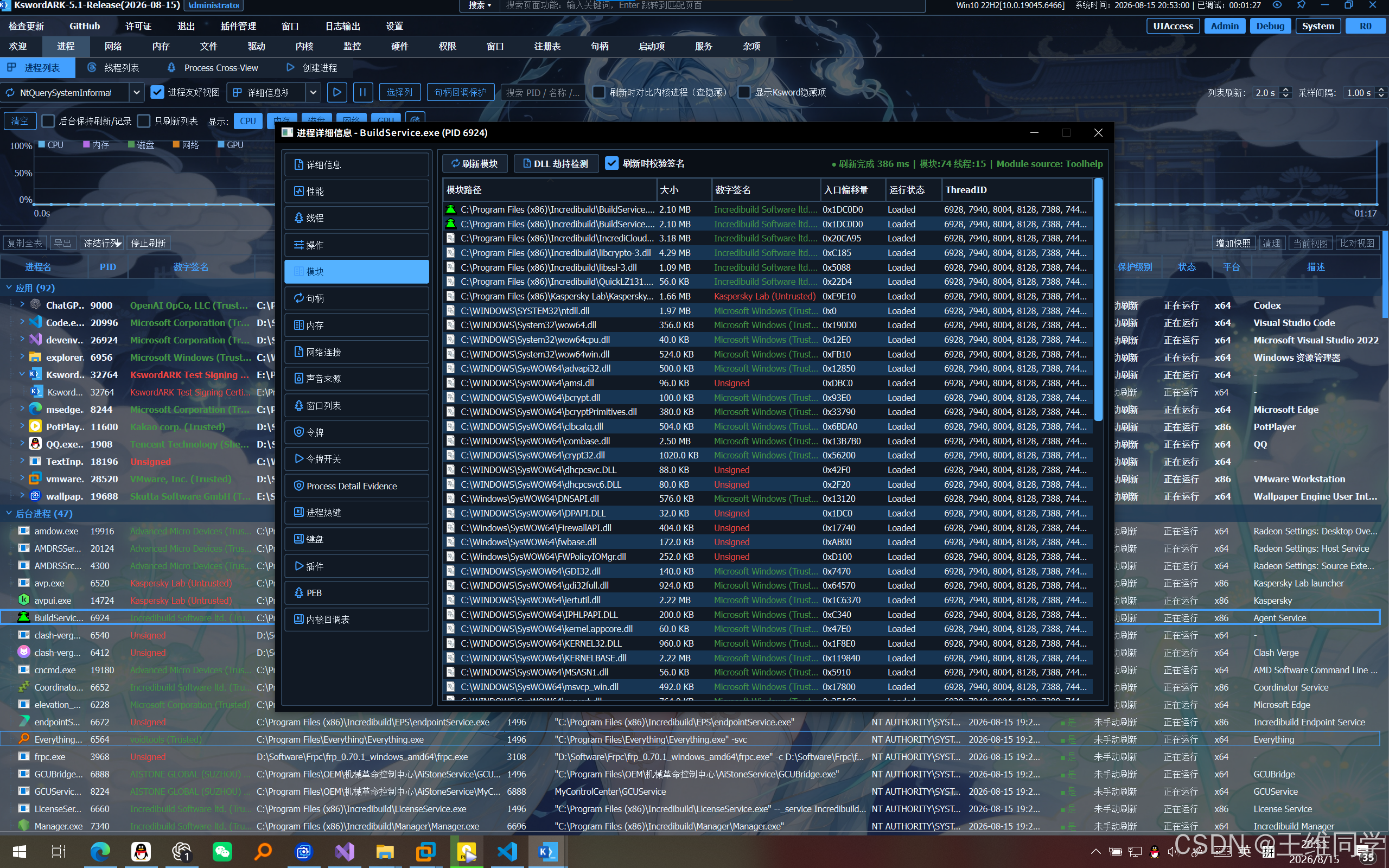1389x868 pixels.
Task: Click the DLL 劫持检测 button
Action: point(556,164)
